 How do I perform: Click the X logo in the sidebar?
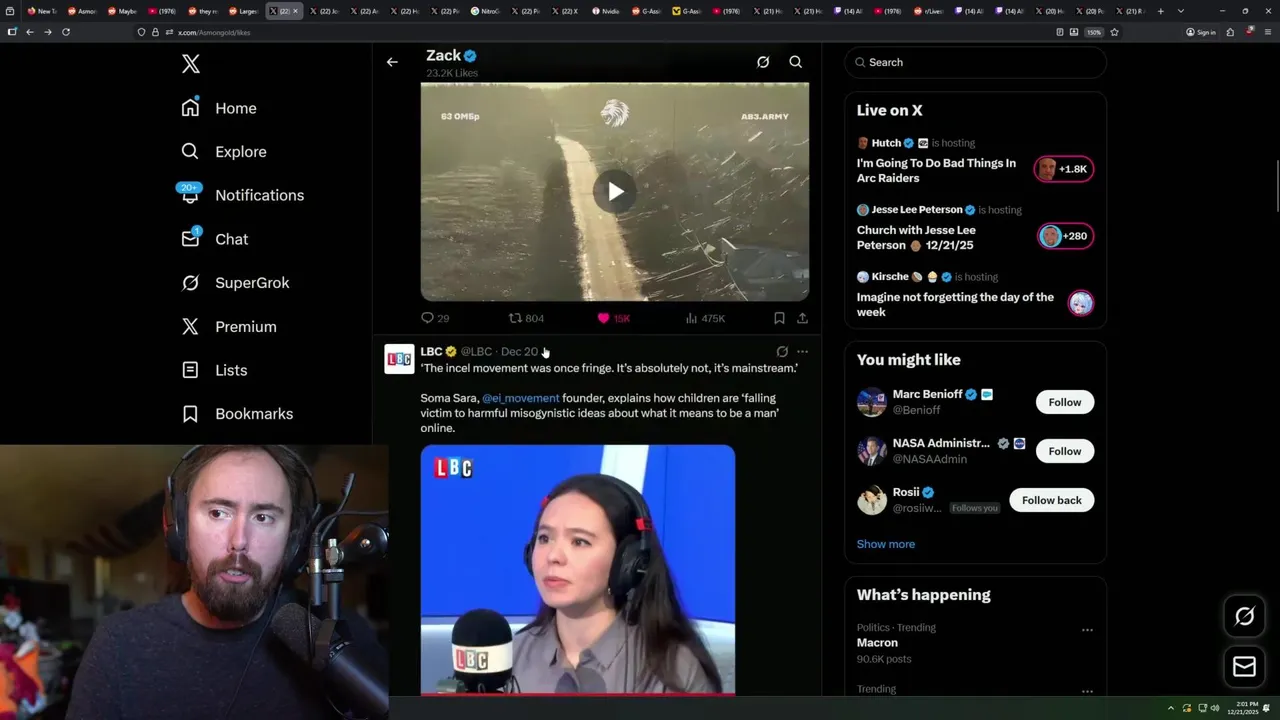pyautogui.click(x=191, y=64)
